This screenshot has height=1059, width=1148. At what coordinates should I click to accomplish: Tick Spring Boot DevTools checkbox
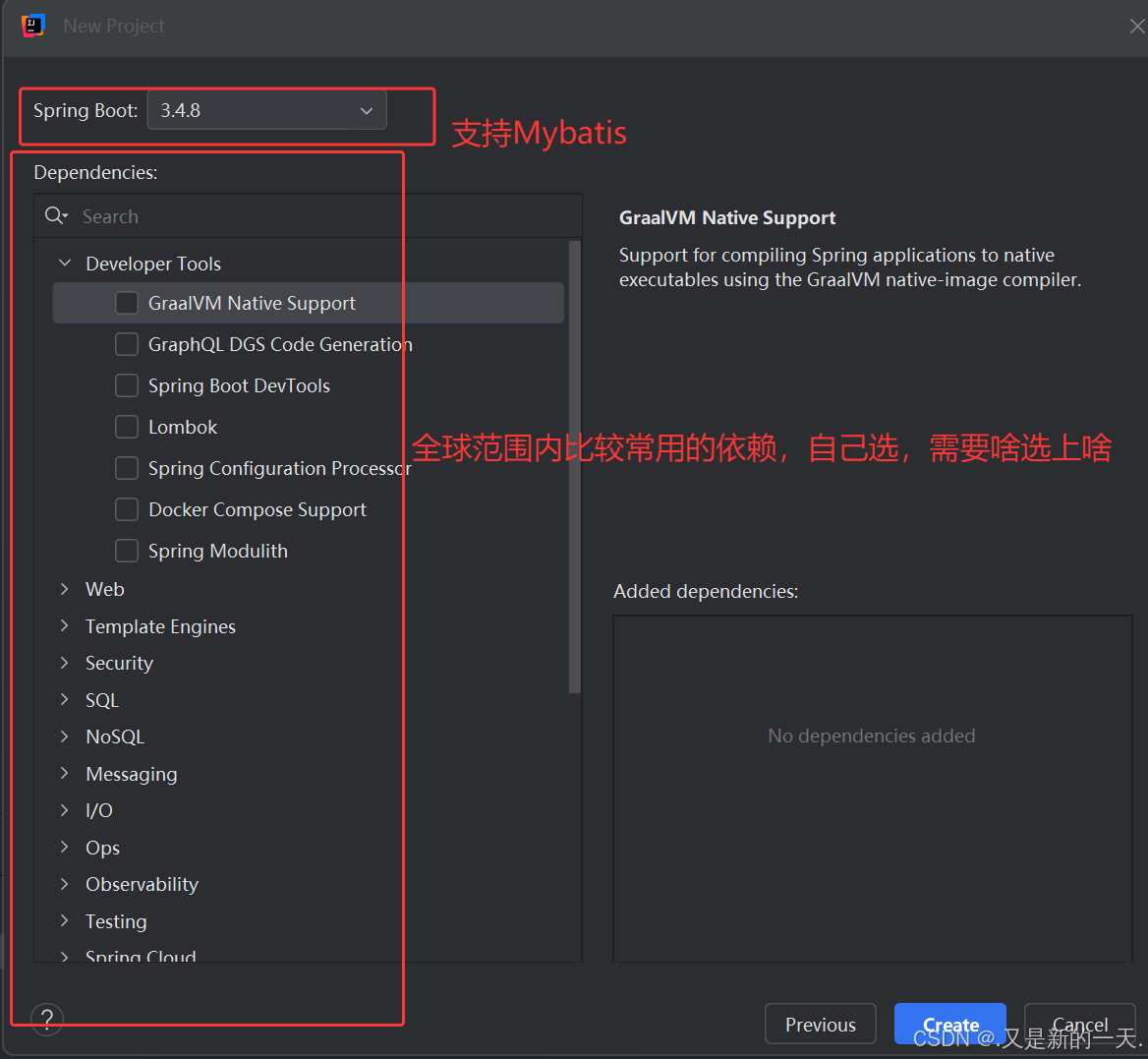click(127, 385)
